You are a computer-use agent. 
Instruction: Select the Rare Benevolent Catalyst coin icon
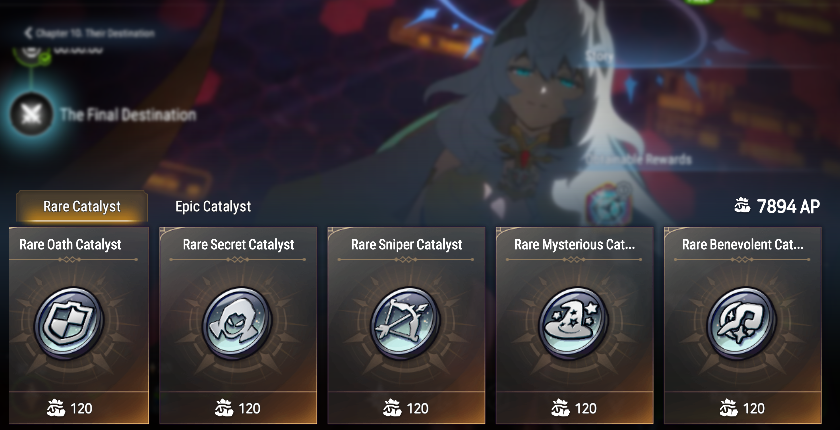[742, 323]
